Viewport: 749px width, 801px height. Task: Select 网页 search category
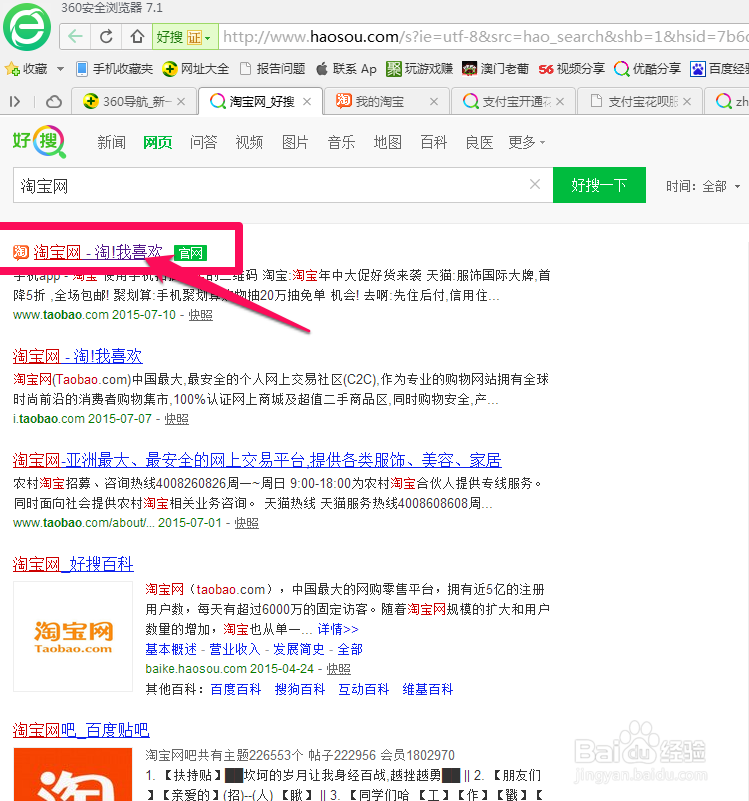tap(157, 142)
